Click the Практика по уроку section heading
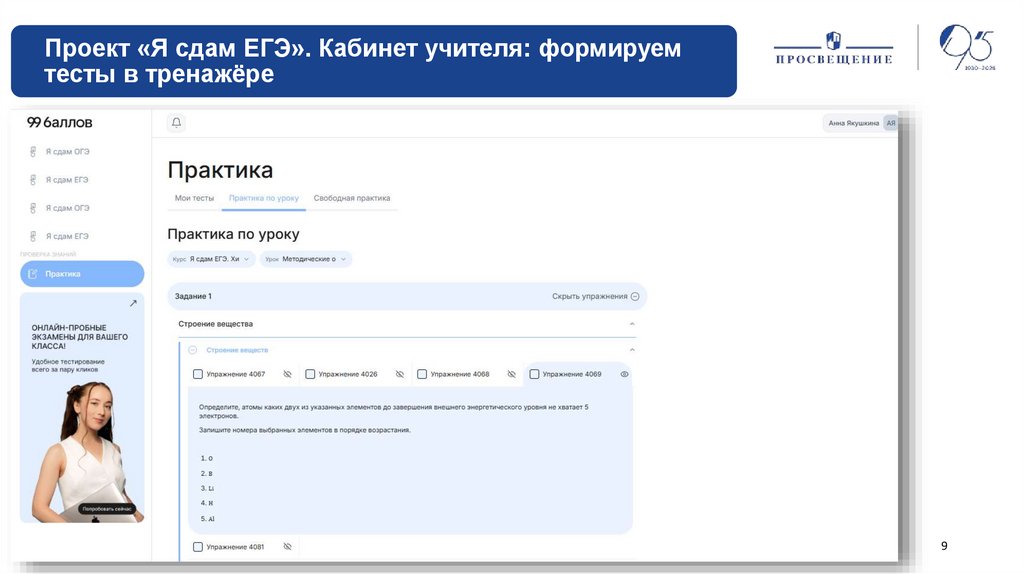 click(233, 234)
